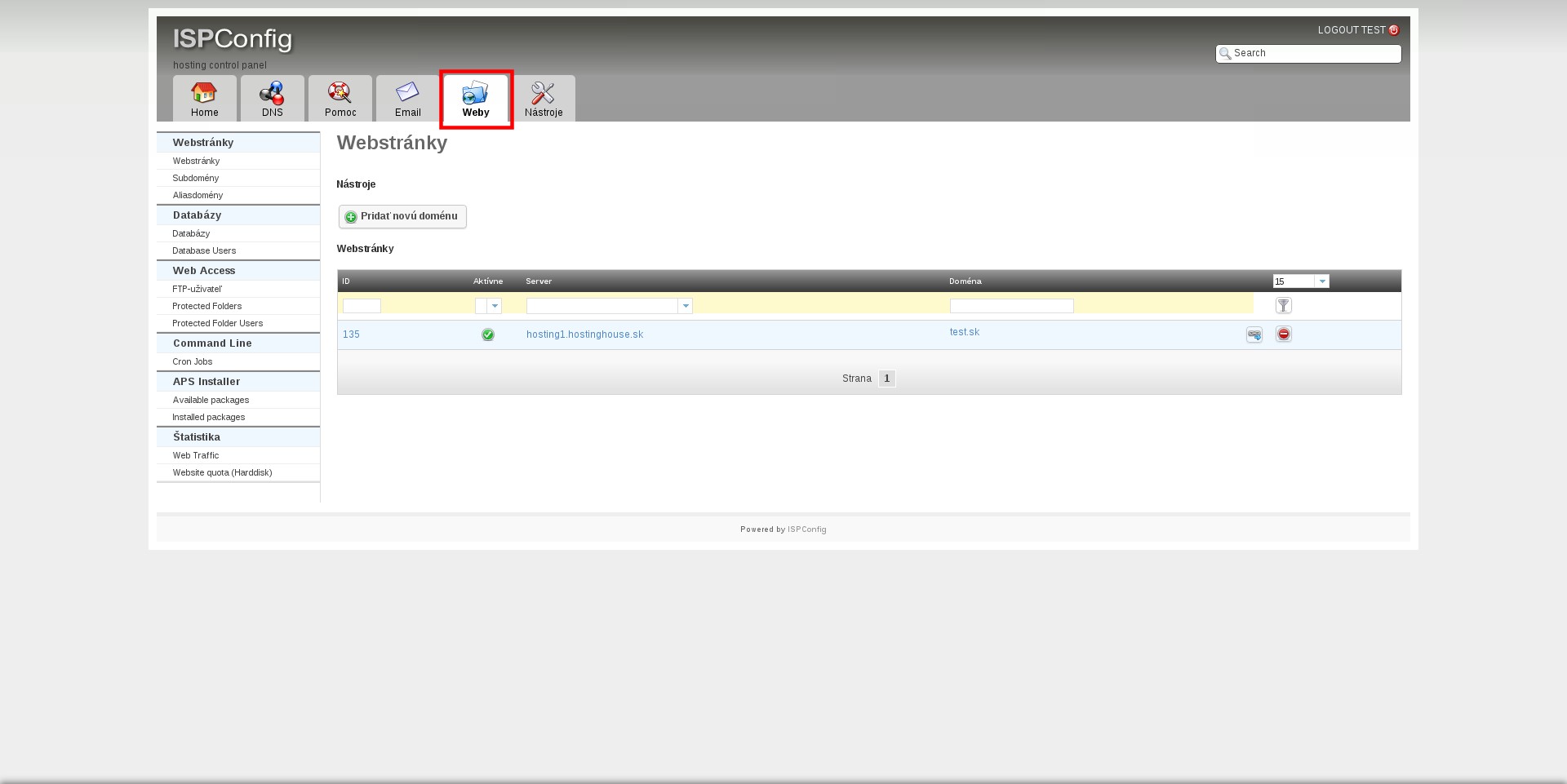
Task: Open the DNS module icon
Action: click(272, 93)
